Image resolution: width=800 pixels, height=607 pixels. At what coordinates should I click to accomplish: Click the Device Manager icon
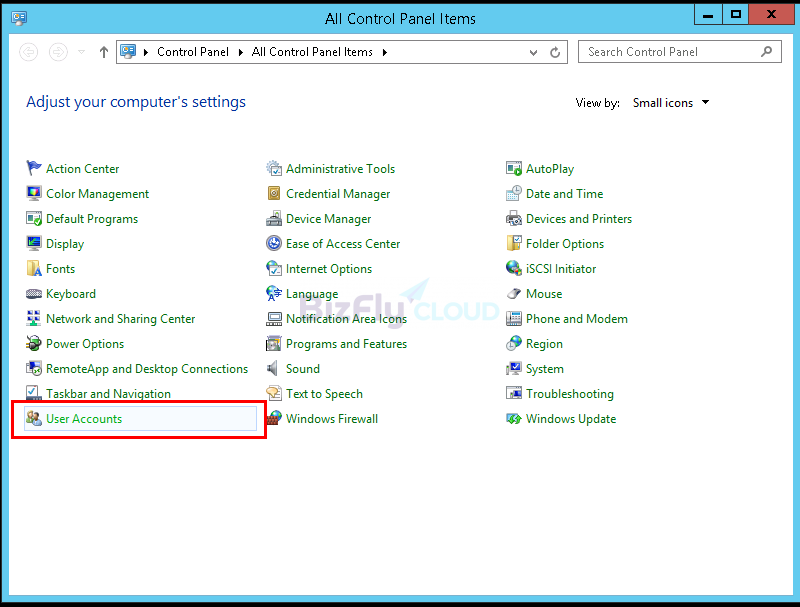[x=274, y=218]
